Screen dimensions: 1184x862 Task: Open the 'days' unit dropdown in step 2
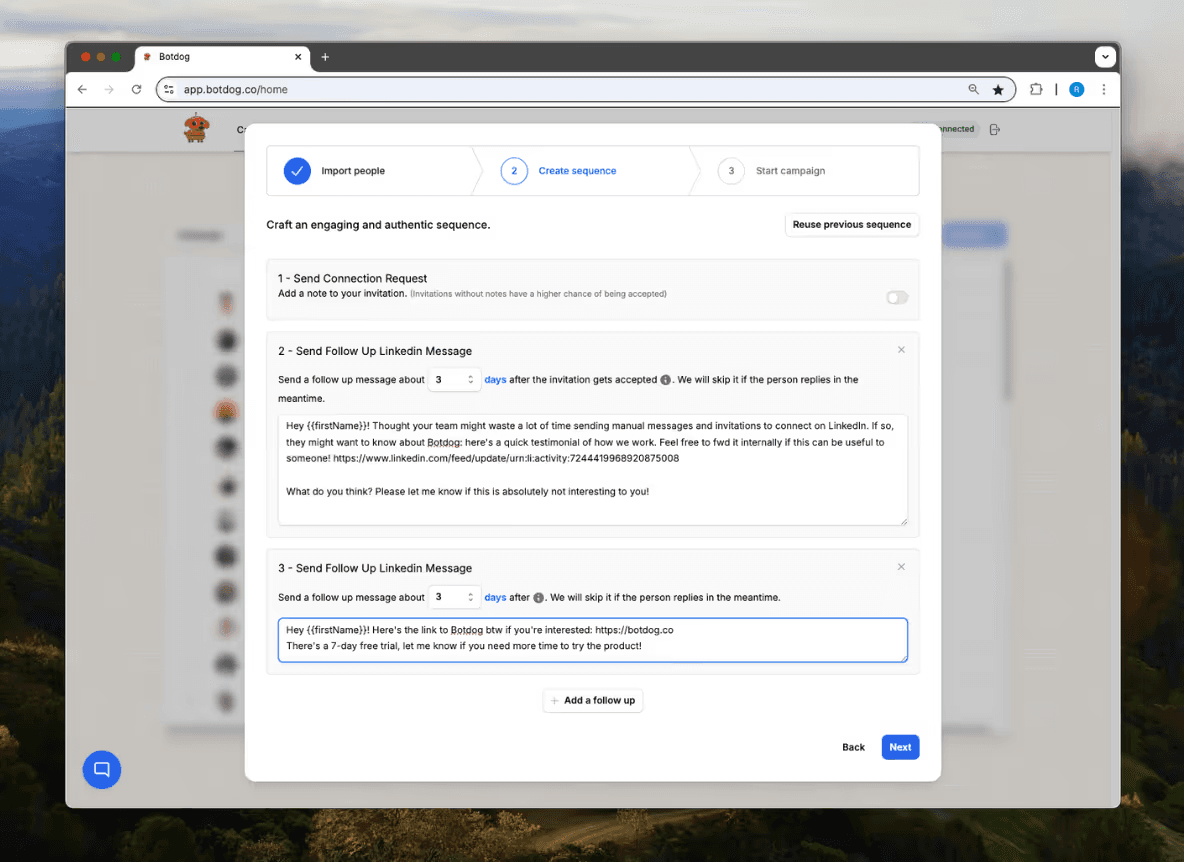tap(495, 380)
